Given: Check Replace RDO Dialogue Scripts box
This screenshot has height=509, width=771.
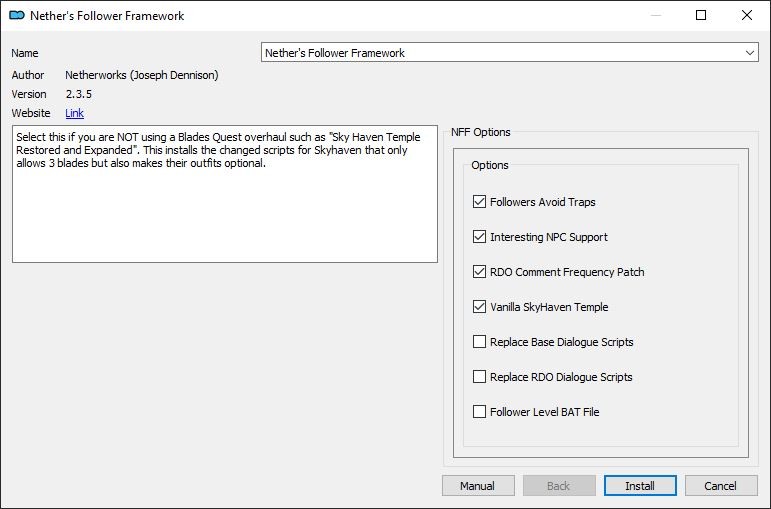Looking at the screenshot, I should pyautogui.click(x=479, y=376).
